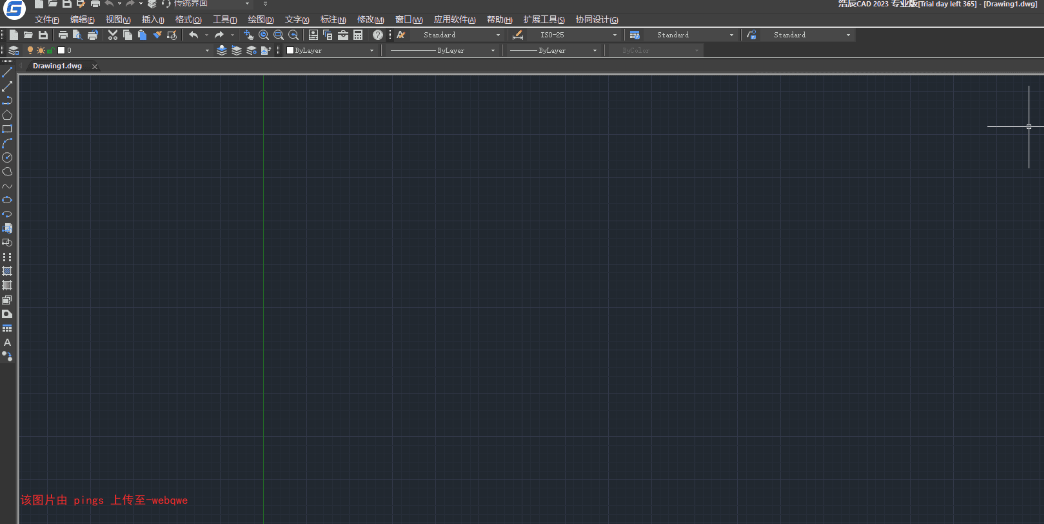Select the Hatch tool

7,272
